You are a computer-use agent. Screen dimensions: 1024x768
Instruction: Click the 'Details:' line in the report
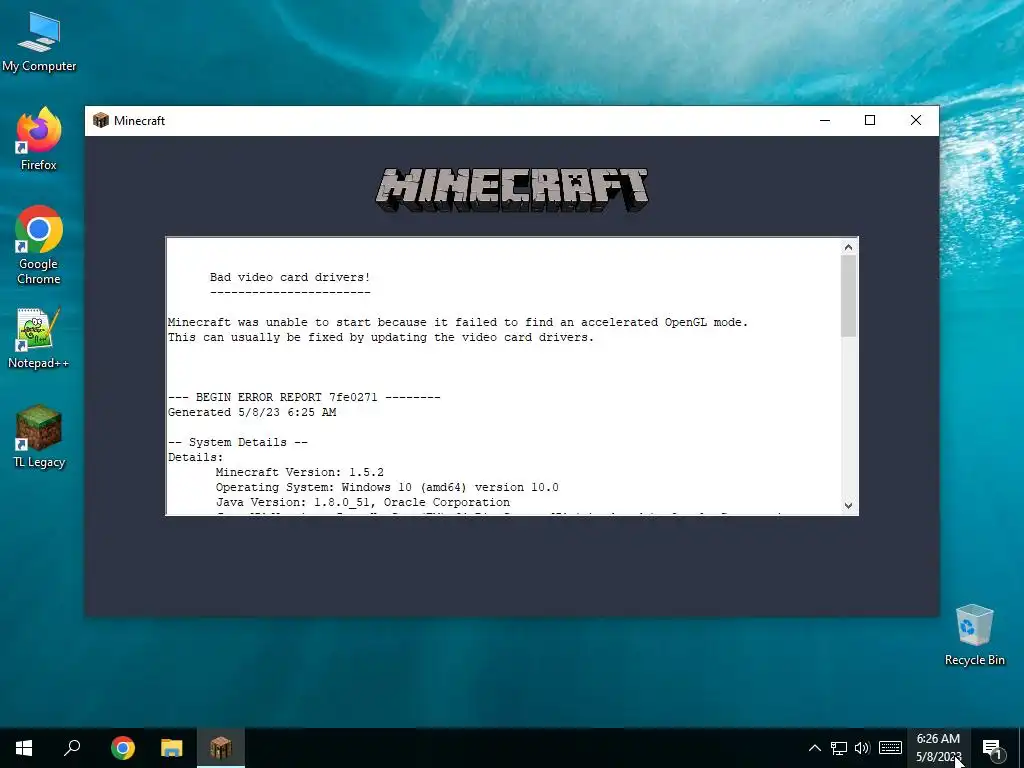click(x=195, y=457)
